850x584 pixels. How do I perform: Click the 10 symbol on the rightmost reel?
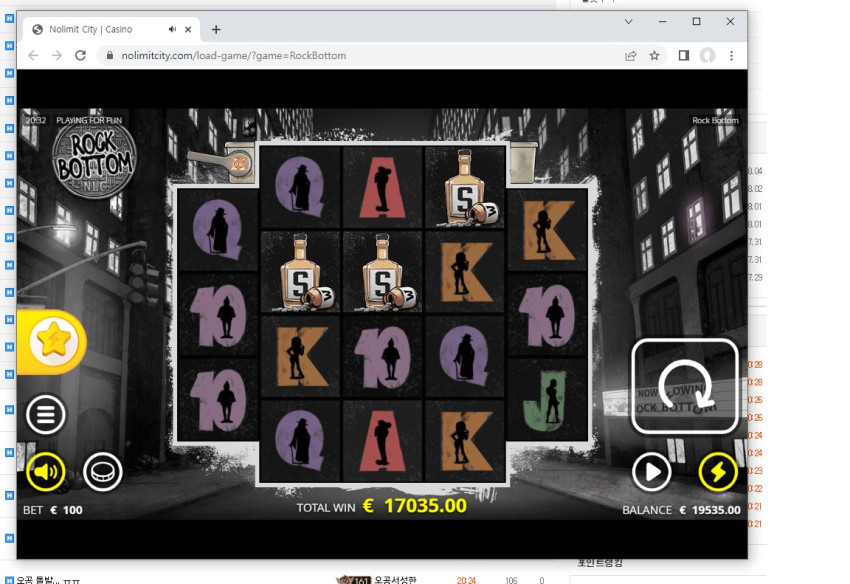[548, 315]
